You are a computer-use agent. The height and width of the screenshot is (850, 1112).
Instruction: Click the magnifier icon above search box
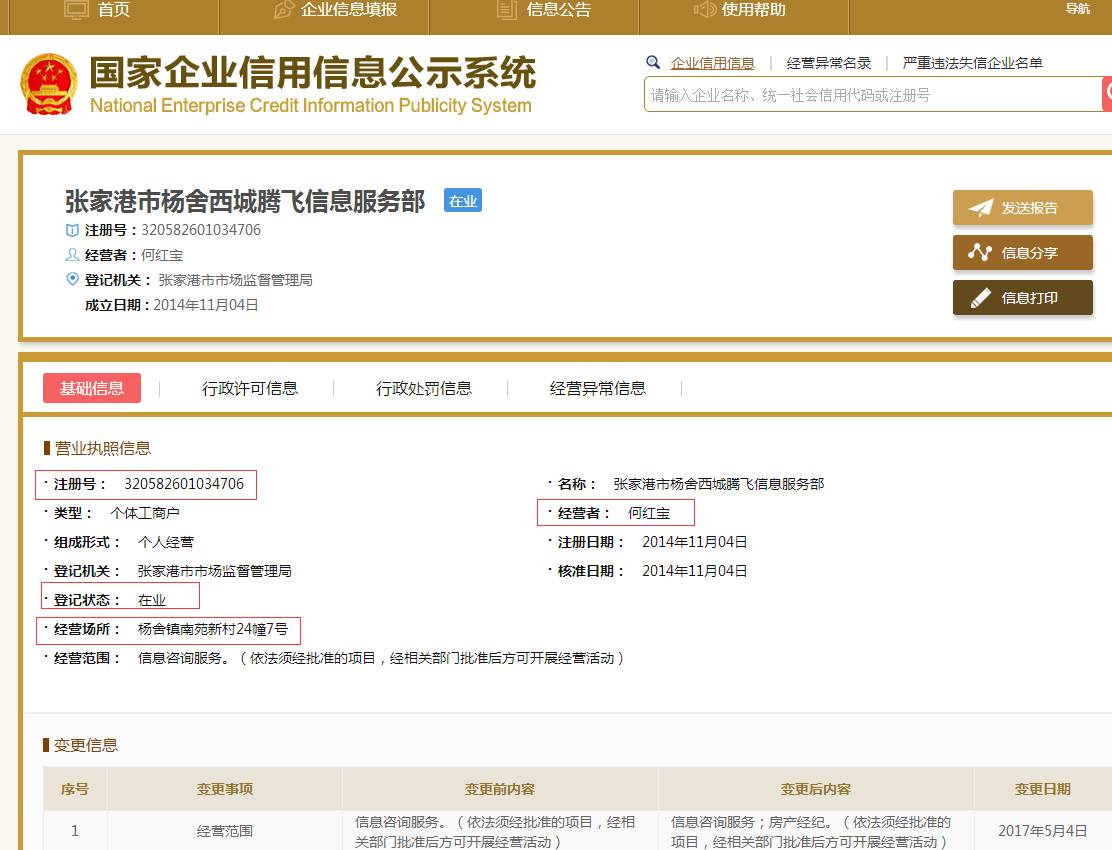(x=653, y=62)
